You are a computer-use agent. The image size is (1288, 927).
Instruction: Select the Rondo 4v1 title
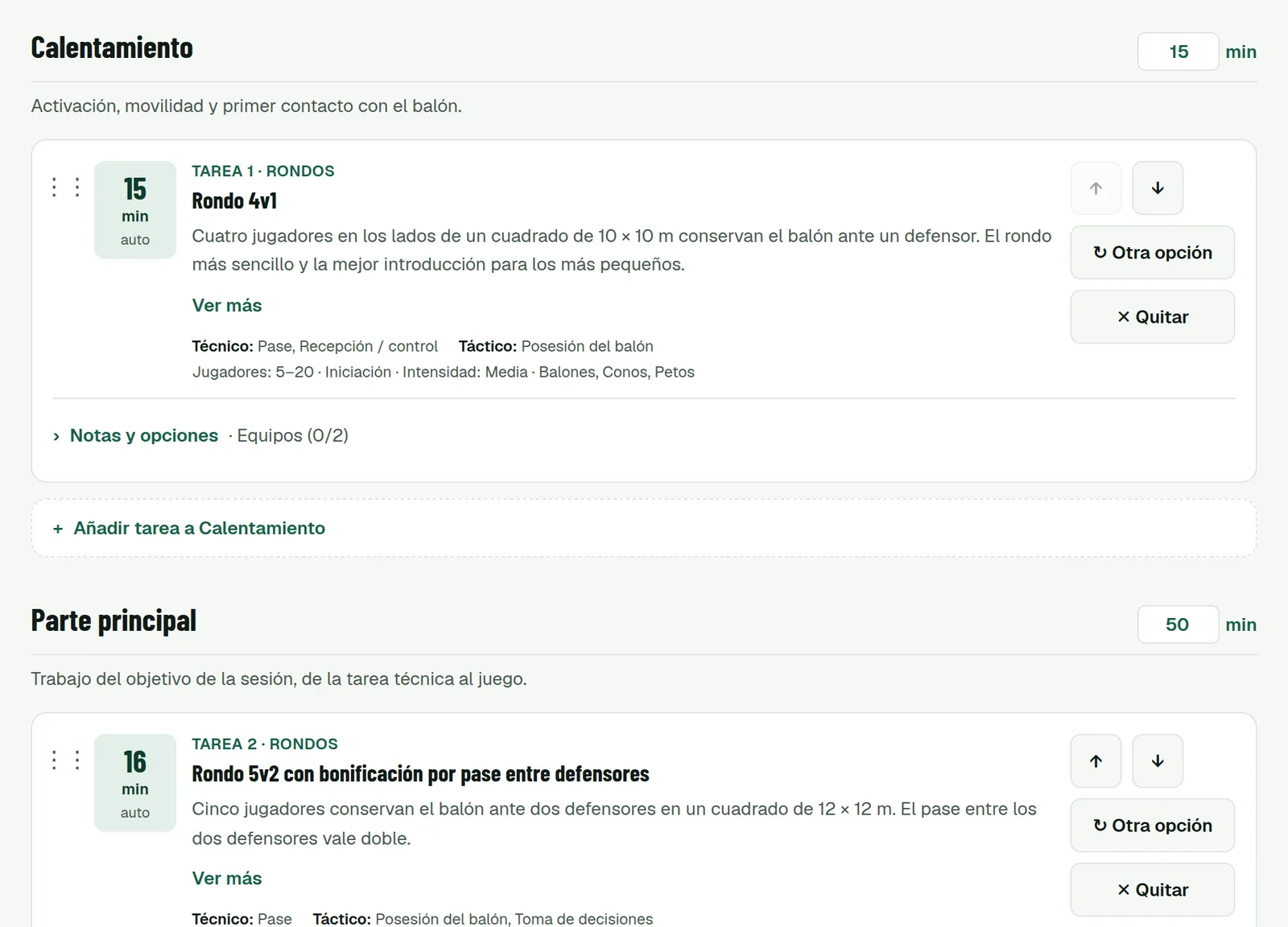pos(234,201)
